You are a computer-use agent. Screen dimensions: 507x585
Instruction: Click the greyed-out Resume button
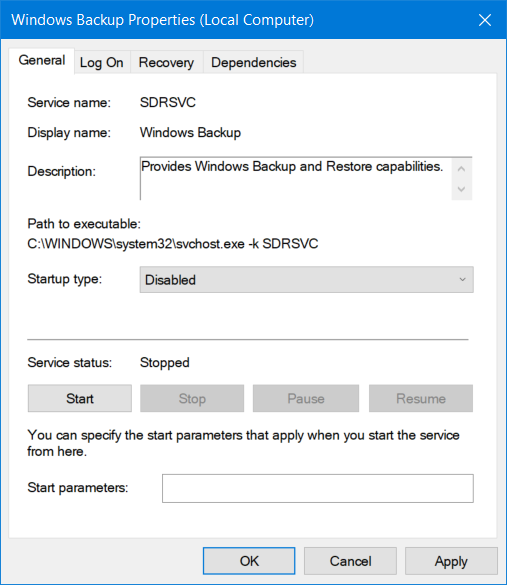(x=421, y=398)
